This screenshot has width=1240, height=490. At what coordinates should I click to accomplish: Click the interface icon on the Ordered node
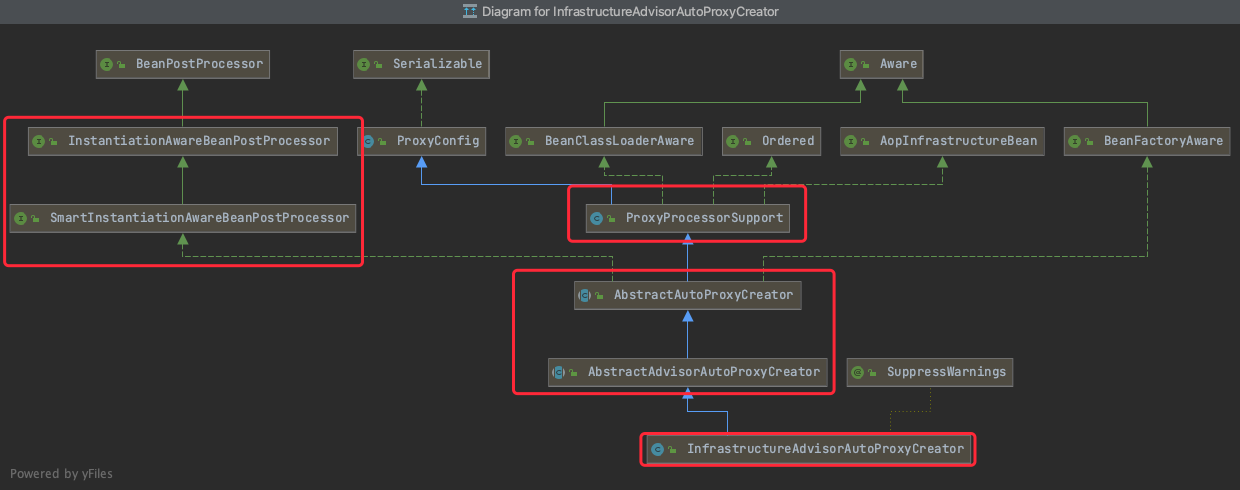[x=733, y=142]
